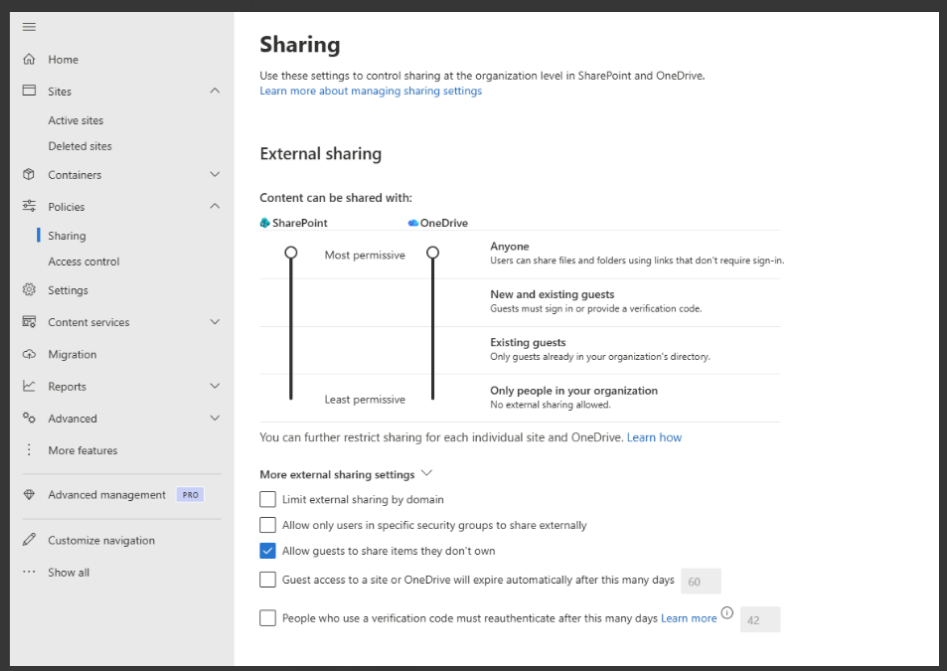Click Customize navigation label

101,540
